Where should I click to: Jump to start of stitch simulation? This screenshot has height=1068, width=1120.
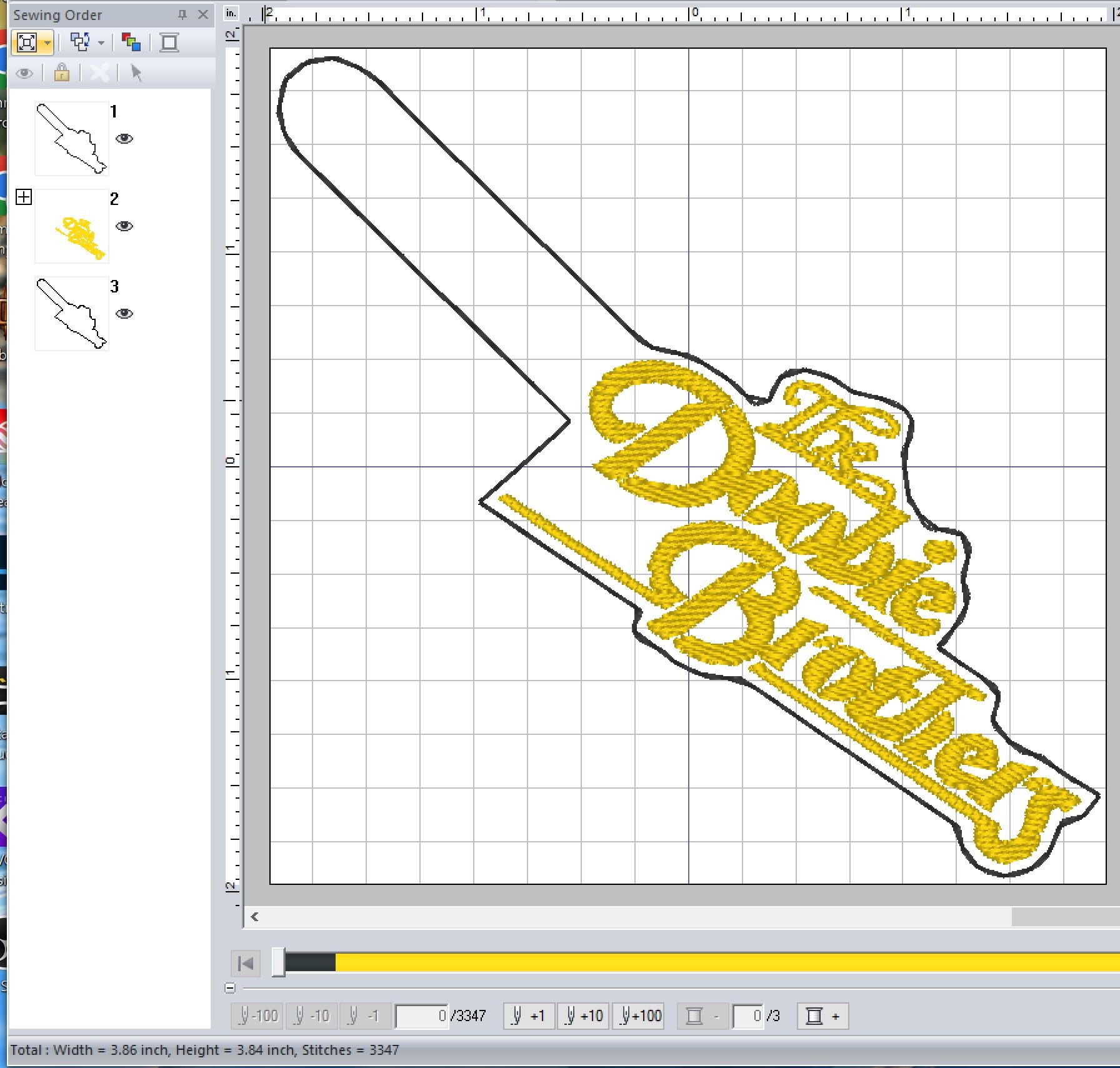coord(246,963)
